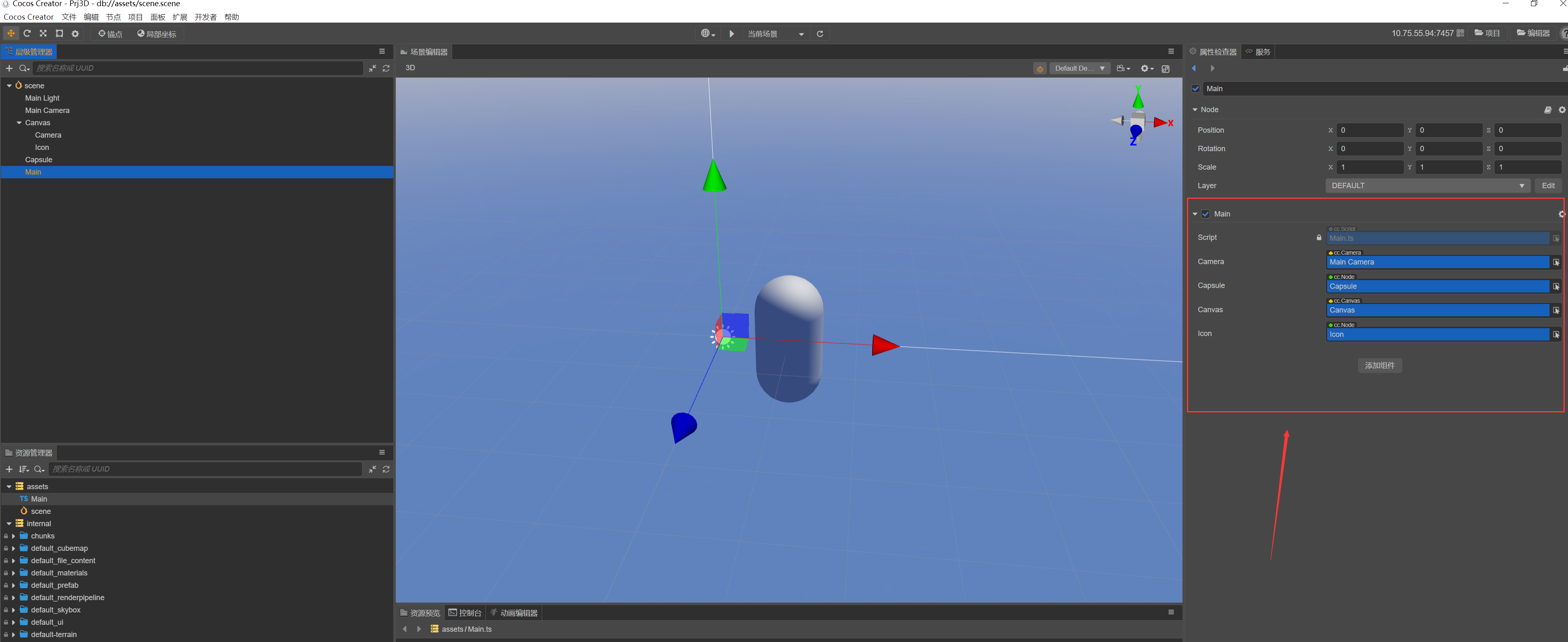
Task: Click the play preview button
Action: pos(732,34)
